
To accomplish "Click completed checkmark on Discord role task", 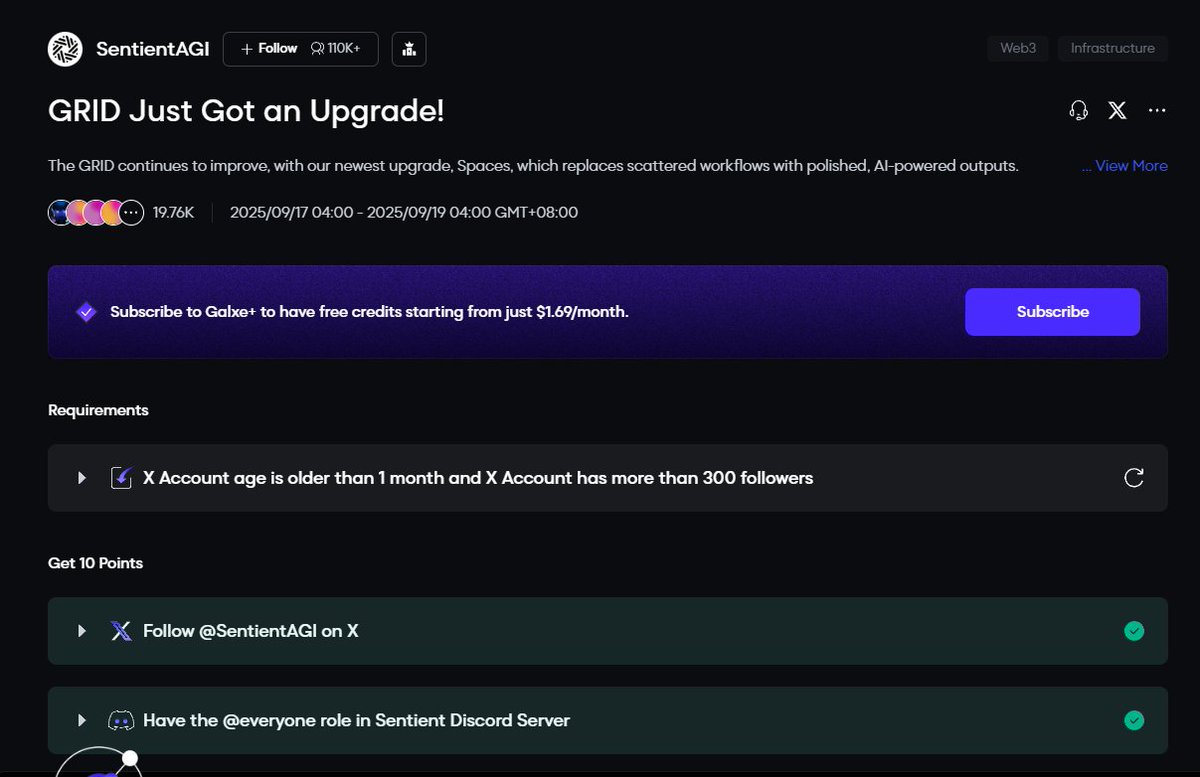I will (1134, 720).
